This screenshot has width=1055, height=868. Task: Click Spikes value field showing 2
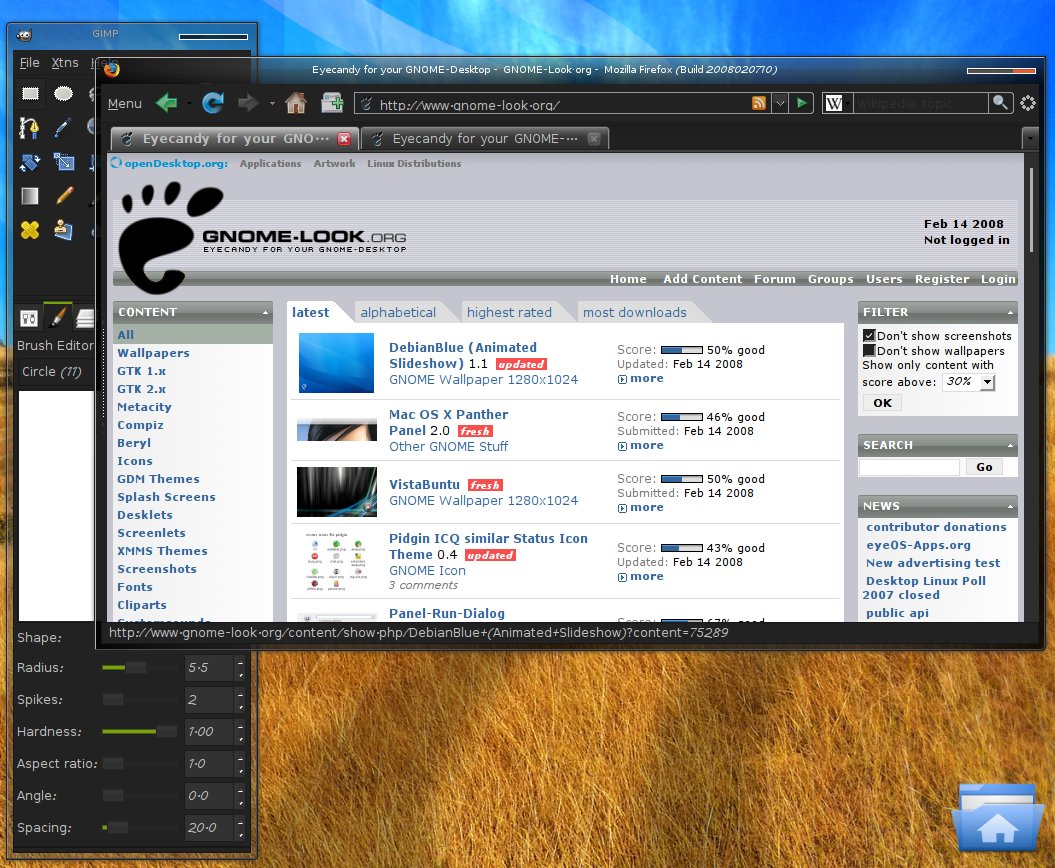[209, 700]
